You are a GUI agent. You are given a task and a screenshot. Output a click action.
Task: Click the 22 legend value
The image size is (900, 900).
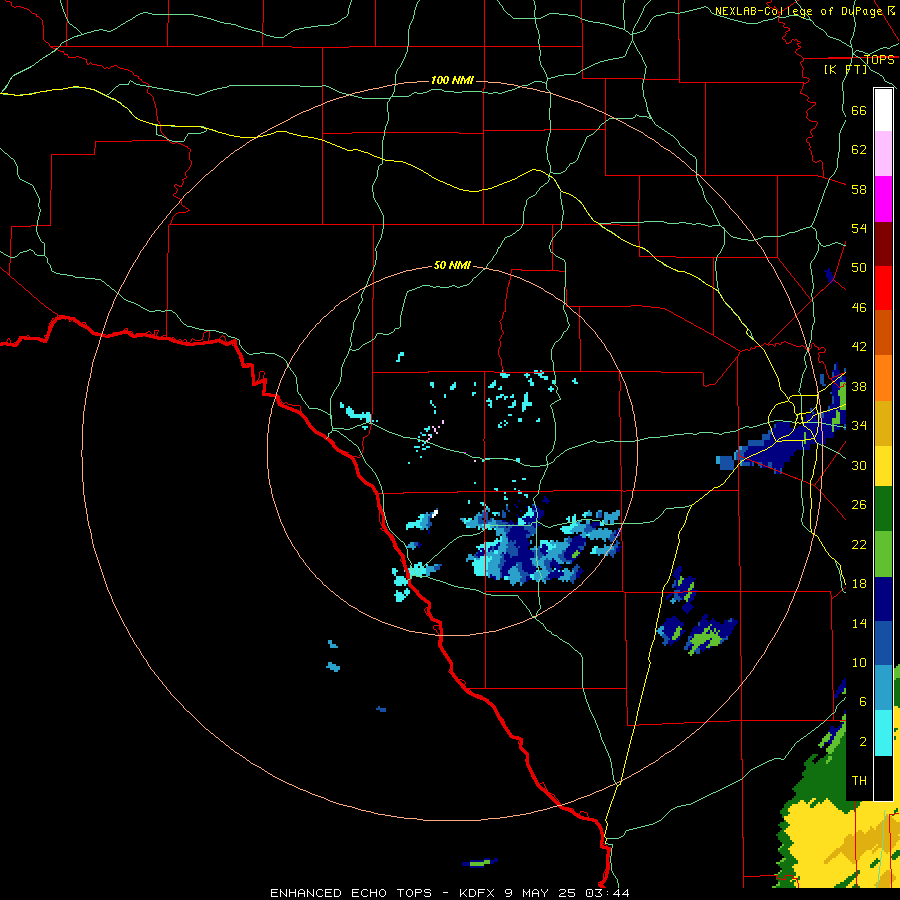pyautogui.click(x=859, y=544)
